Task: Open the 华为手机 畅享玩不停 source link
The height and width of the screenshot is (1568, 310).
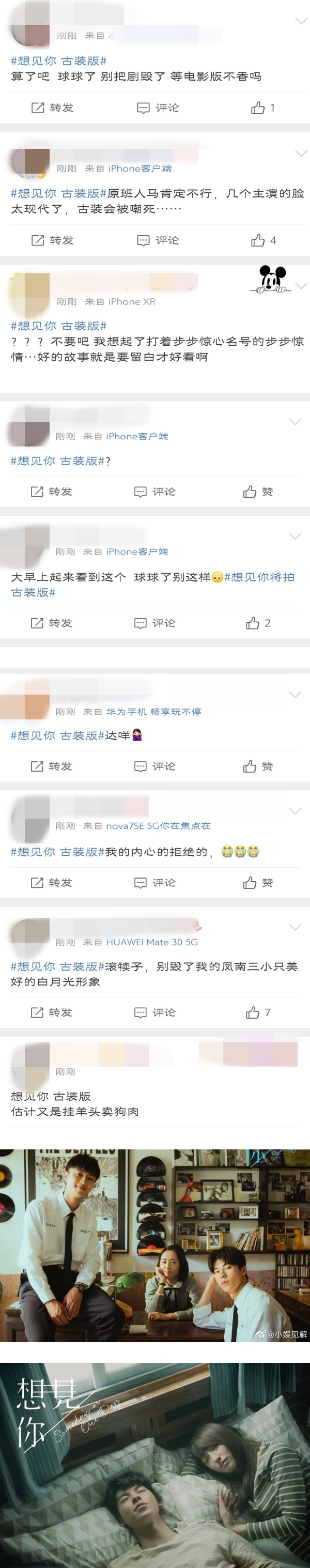Action: click(153, 712)
